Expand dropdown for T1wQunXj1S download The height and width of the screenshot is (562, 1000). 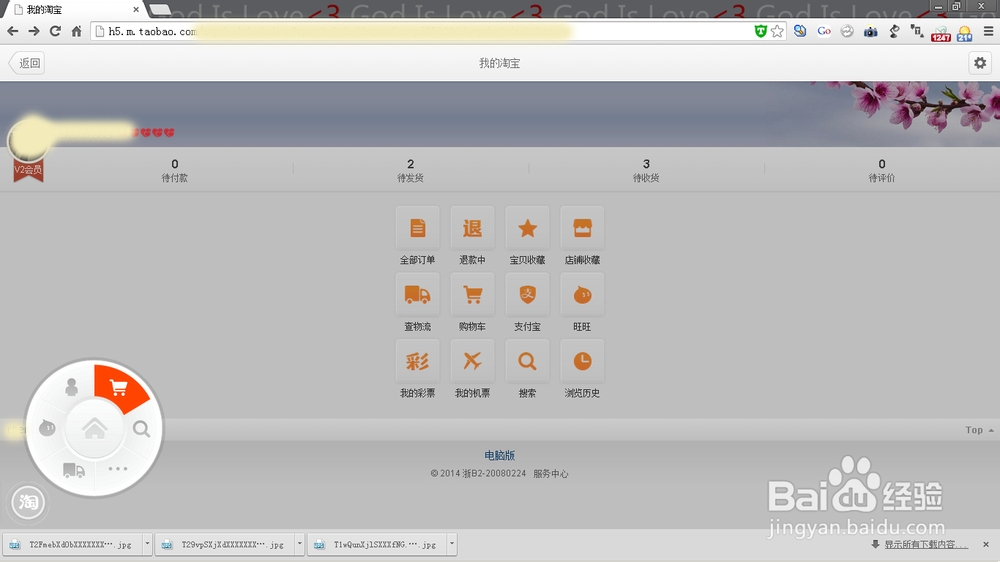[x=452, y=544]
